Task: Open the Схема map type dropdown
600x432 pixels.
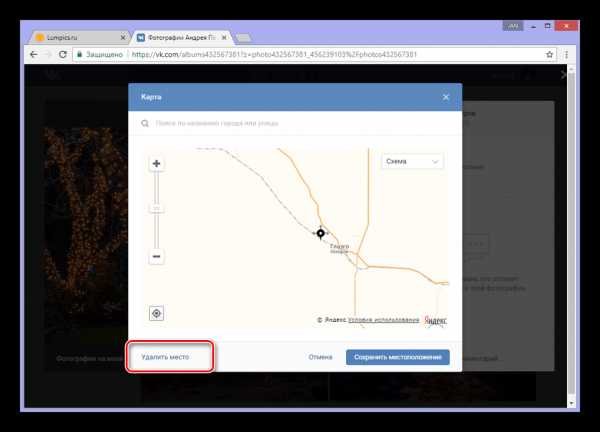Action: 412,161
